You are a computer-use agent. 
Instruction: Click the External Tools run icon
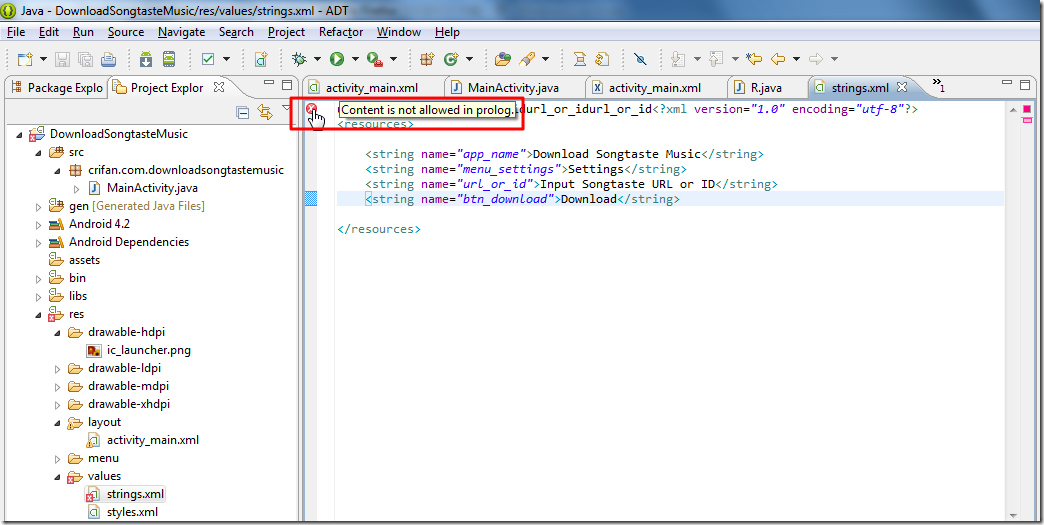point(375,59)
